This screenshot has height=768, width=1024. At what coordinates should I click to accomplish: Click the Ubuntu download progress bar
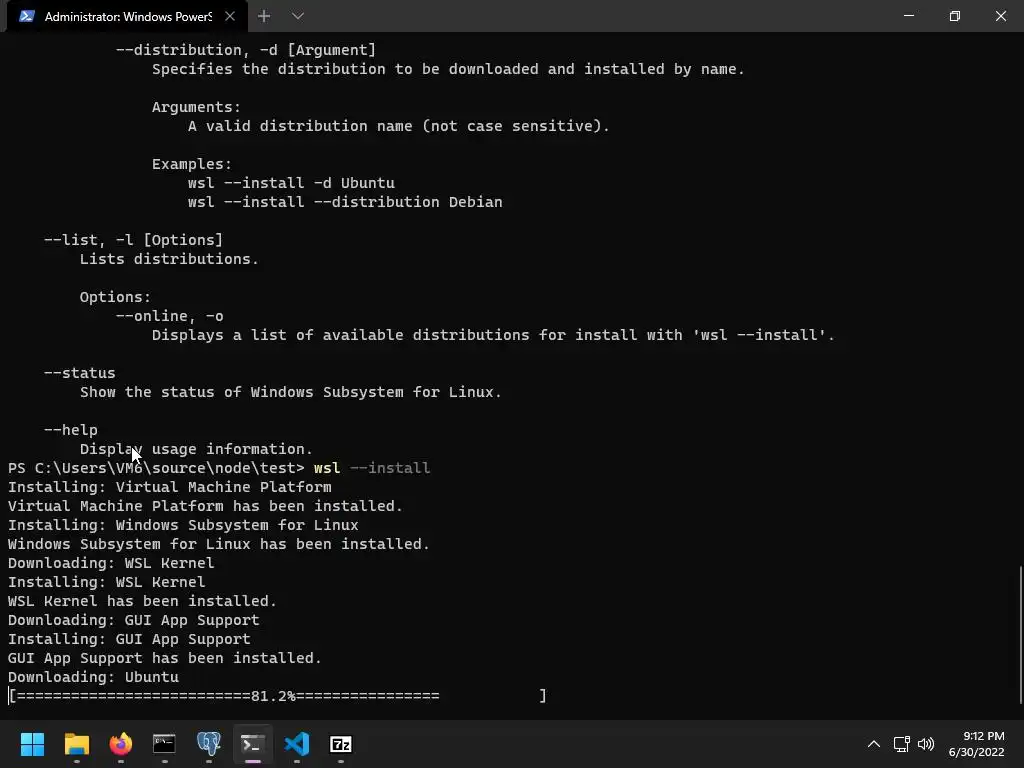(x=277, y=696)
